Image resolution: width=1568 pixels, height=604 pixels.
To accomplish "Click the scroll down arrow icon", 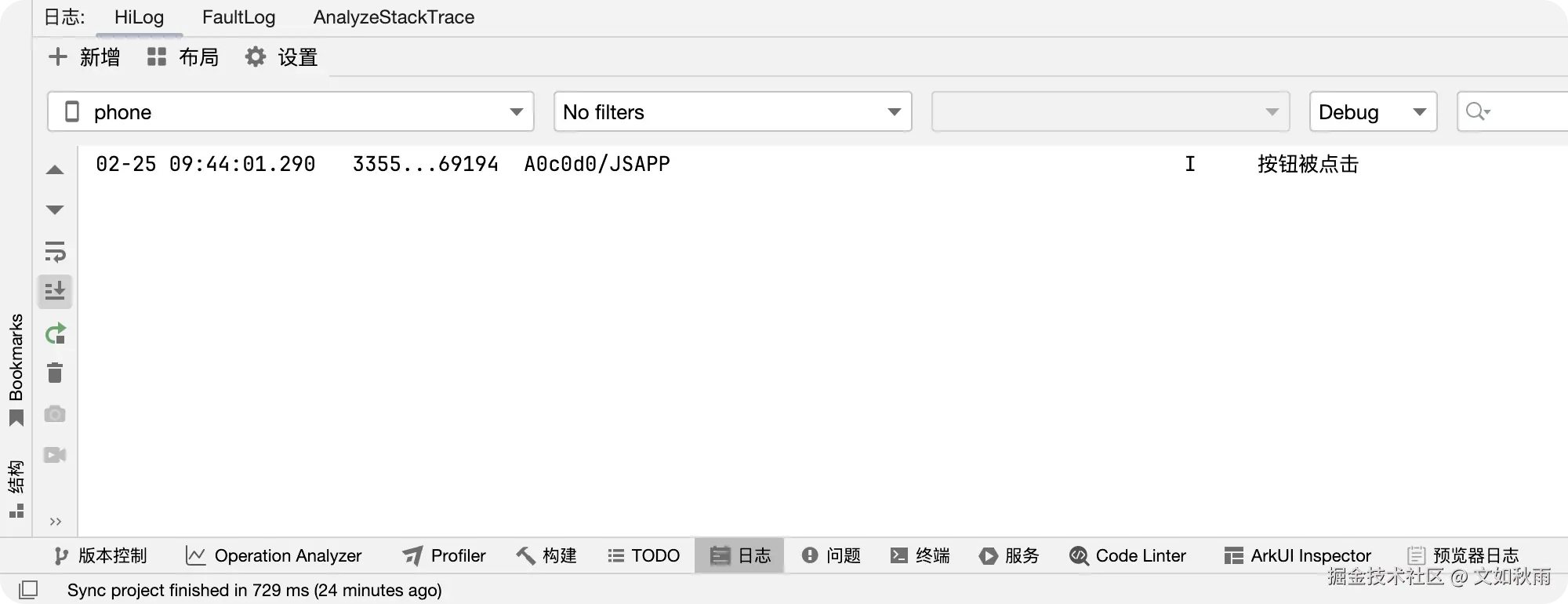I will pyautogui.click(x=55, y=209).
